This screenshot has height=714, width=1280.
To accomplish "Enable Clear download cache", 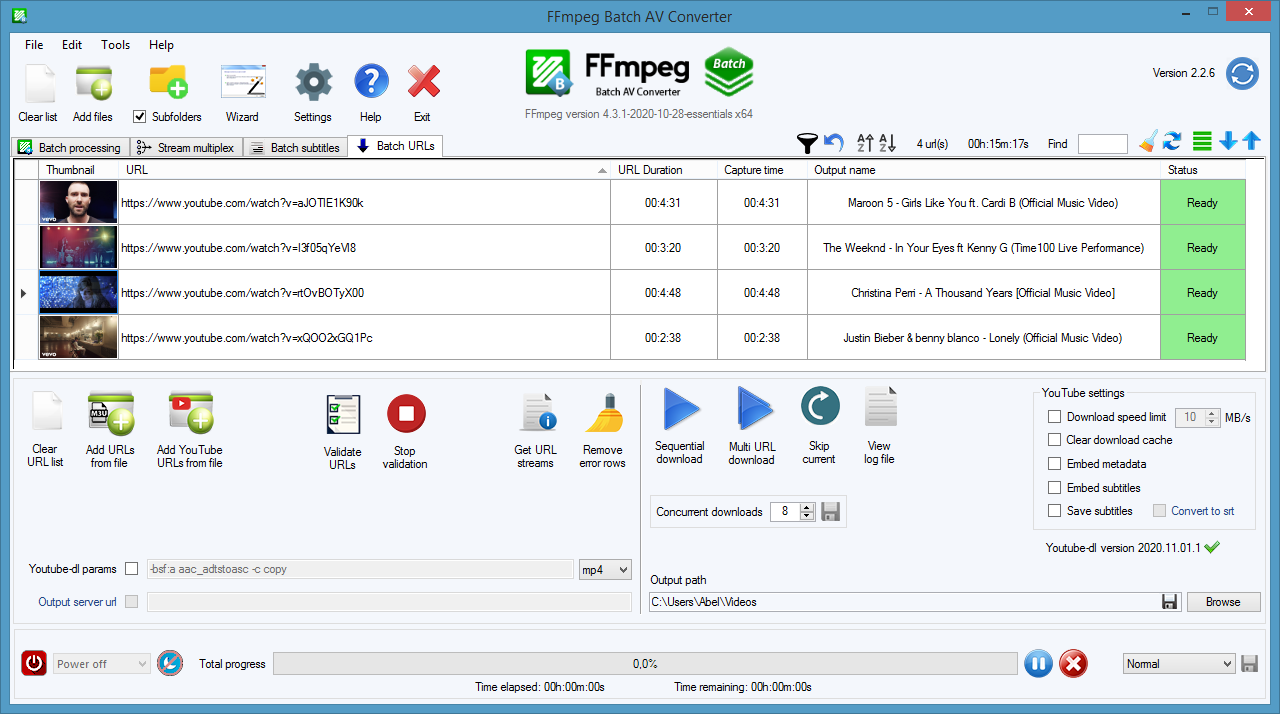I will [1054, 440].
